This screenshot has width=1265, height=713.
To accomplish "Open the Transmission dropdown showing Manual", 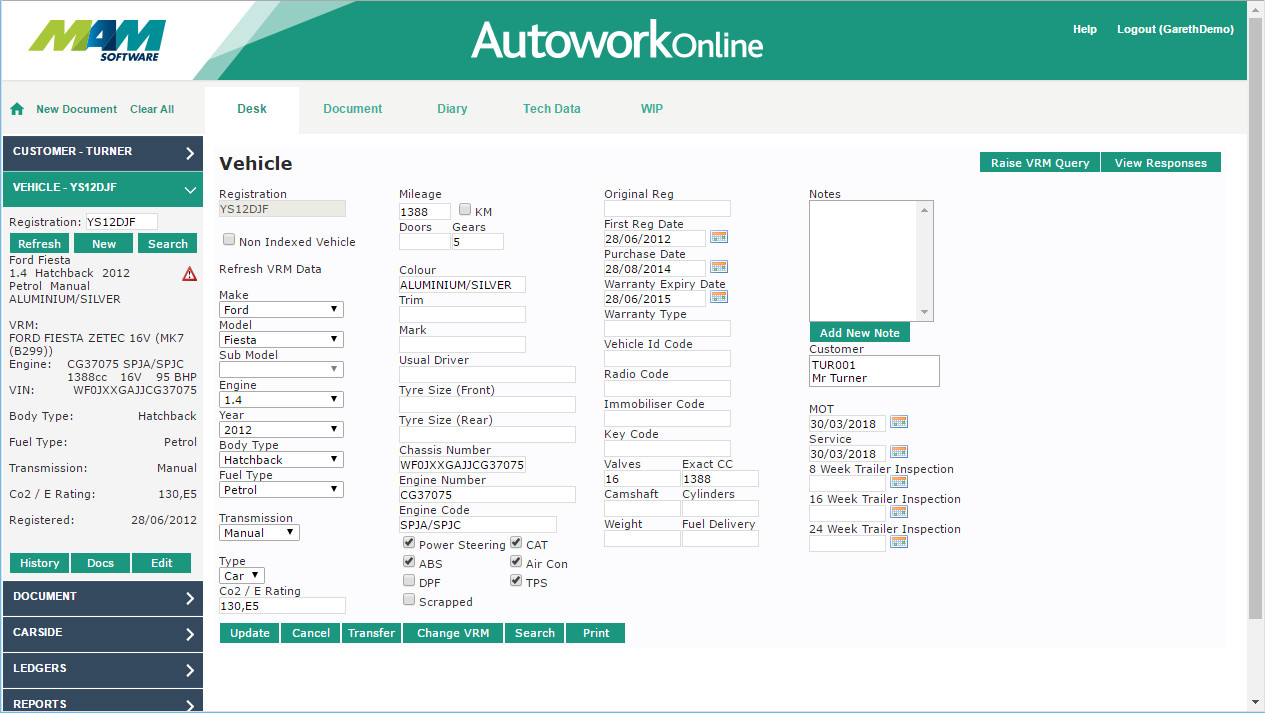I will pos(259,533).
